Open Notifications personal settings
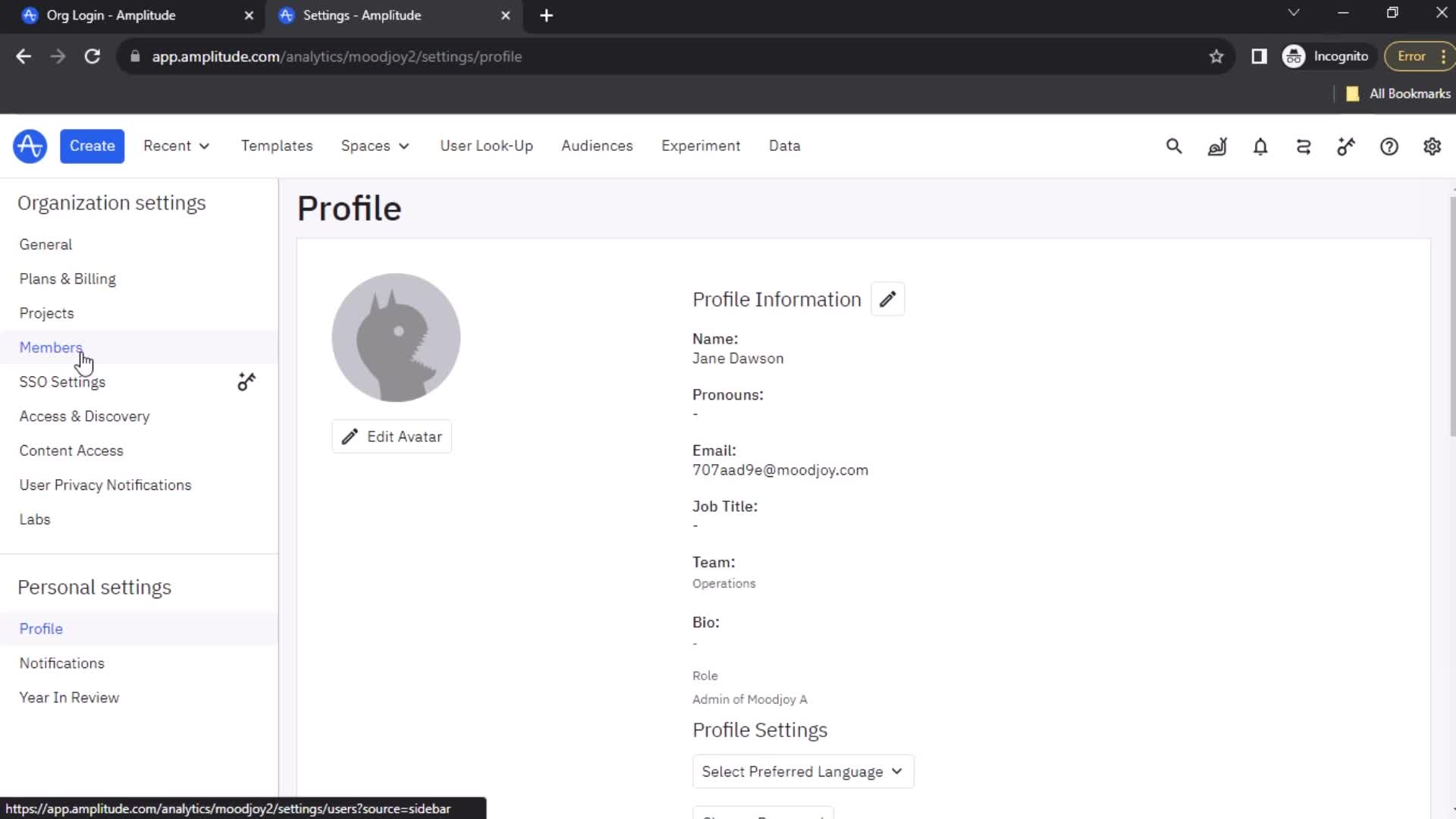 (x=140, y=664)
